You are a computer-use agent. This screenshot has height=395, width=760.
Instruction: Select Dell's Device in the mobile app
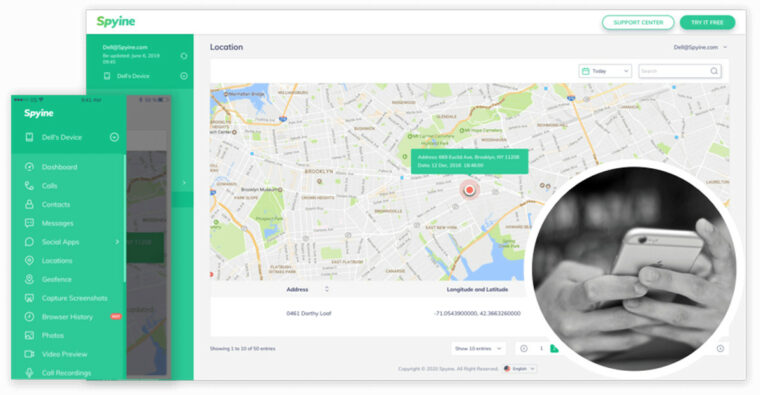click(62, 137)
